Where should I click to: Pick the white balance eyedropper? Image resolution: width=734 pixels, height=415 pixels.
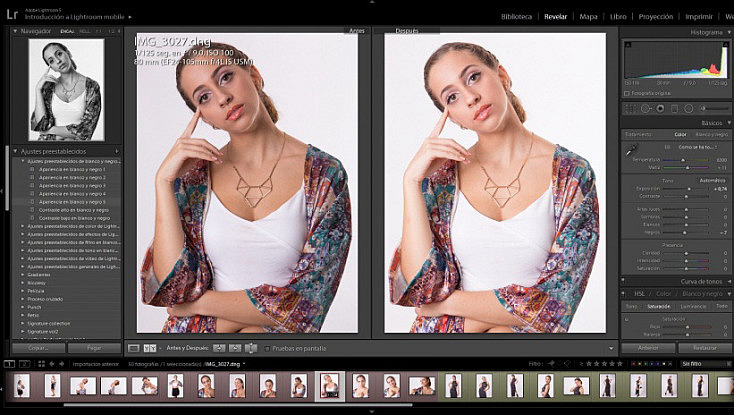[632, 149]
